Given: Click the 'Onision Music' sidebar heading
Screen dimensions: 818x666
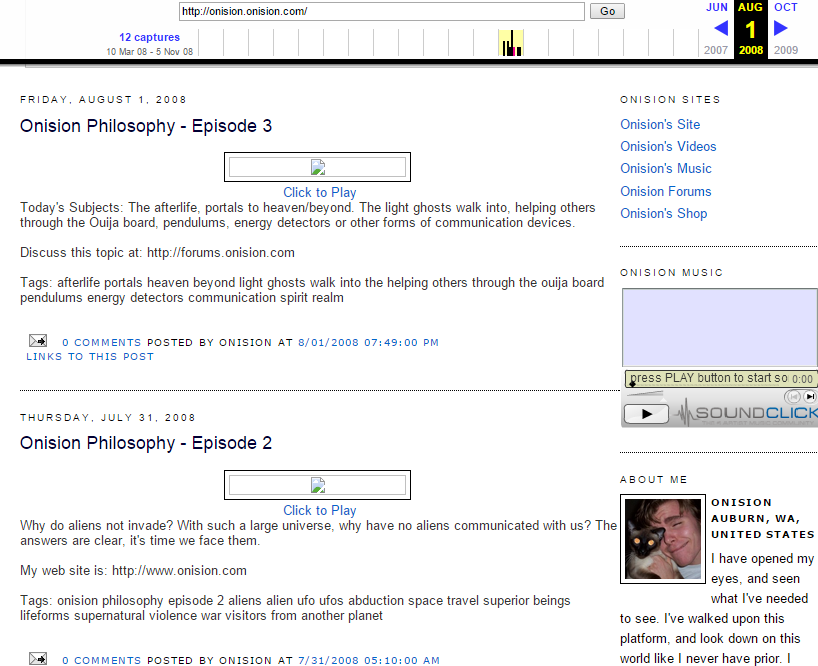Looking at the screenshot, I should 671,273.
